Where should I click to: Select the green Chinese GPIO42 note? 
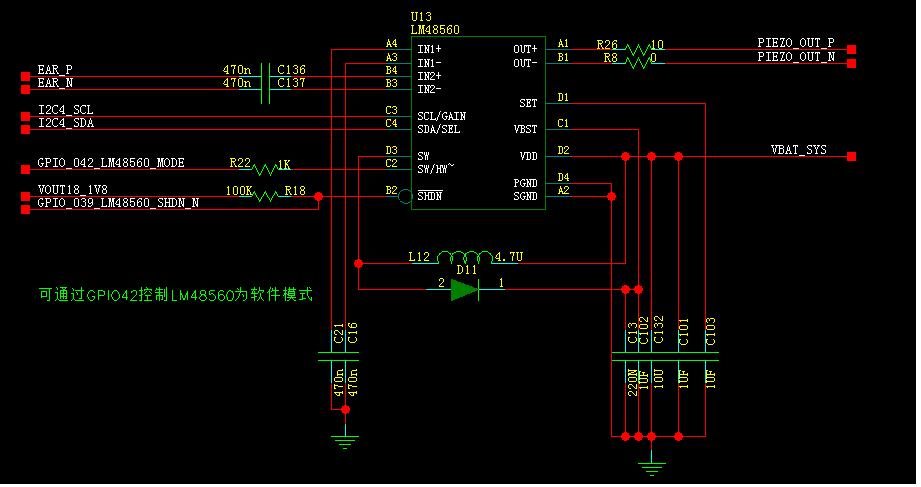(x=176, y=294)
